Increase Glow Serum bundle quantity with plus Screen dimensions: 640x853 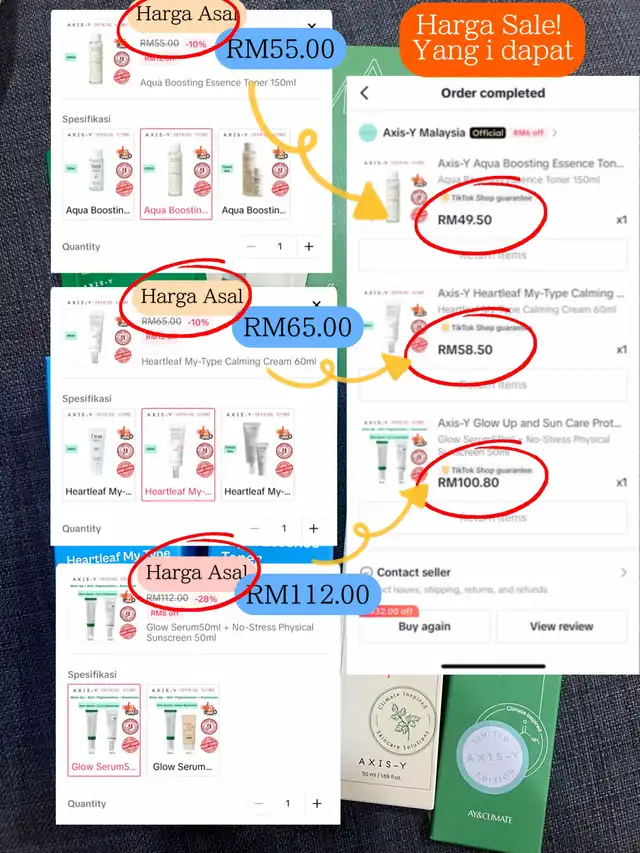coord(317,803)
